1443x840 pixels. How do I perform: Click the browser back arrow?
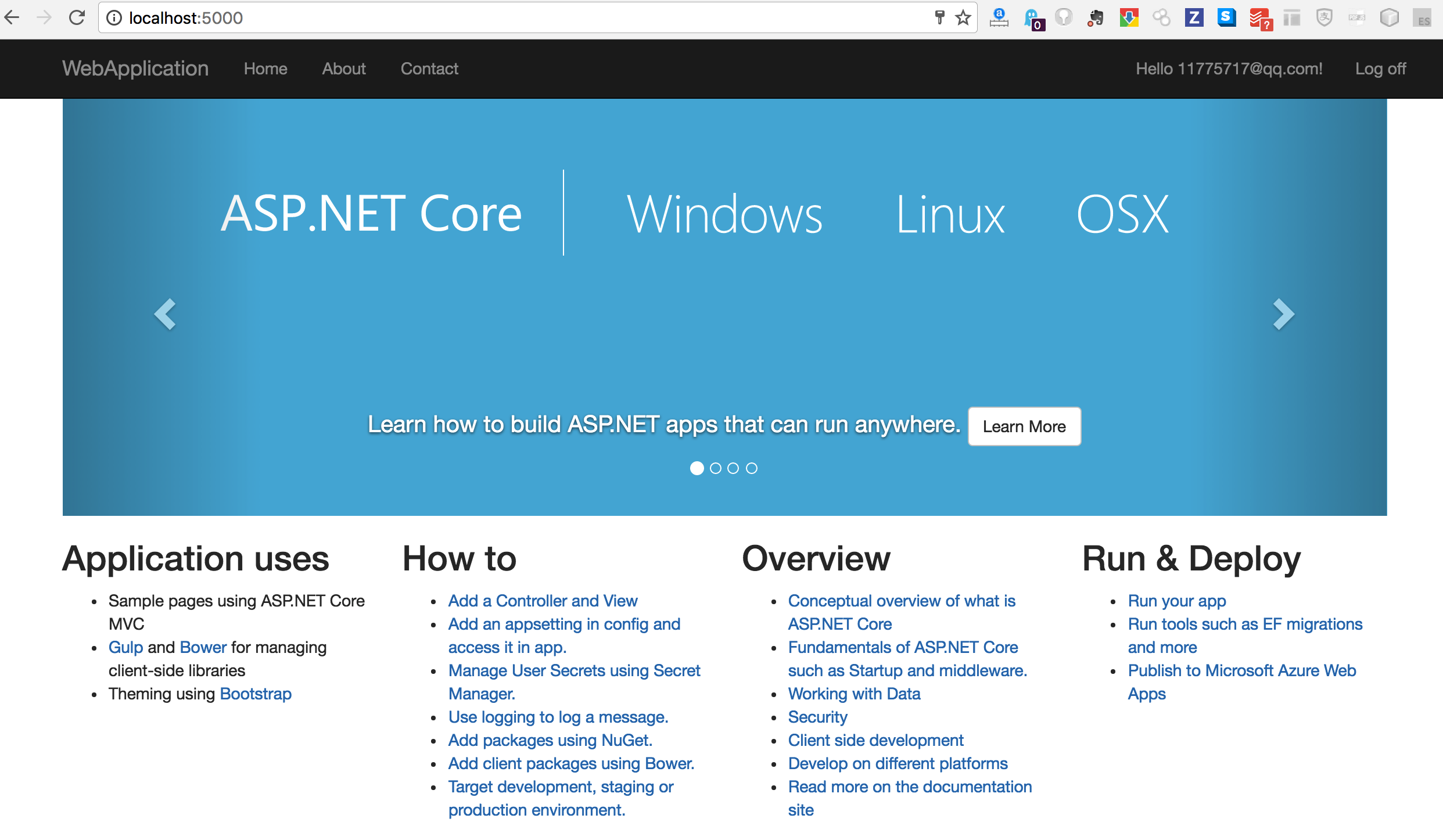pyautogui.click(x=13, y=18)
